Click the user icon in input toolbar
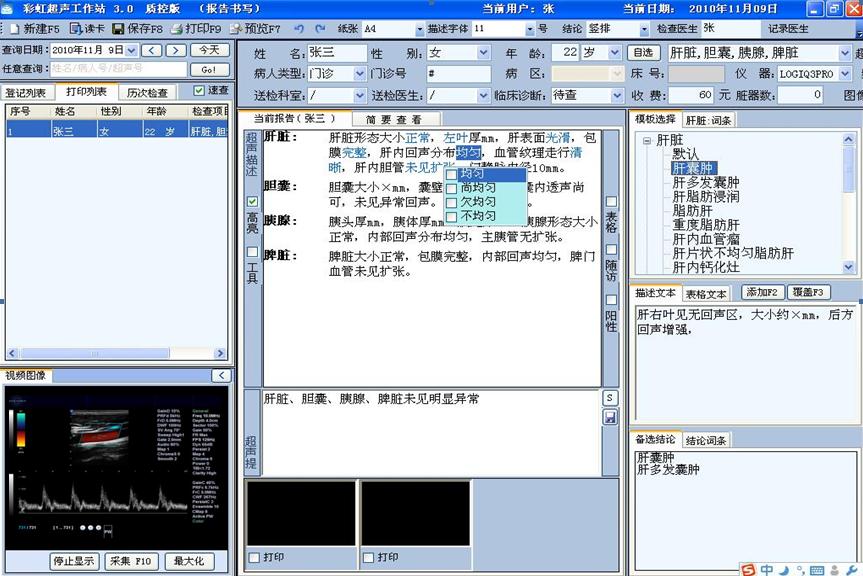The image size is (863, 576). click(835, 570)
